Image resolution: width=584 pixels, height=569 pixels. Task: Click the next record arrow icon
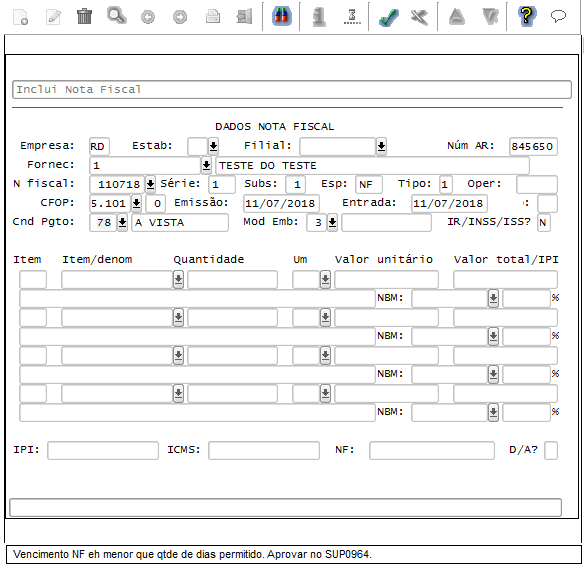point(180,17)
